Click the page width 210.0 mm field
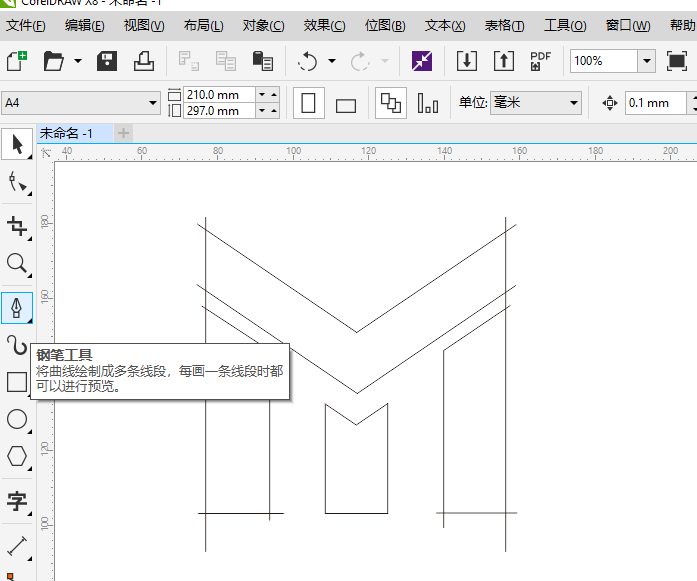This screenshot has width=697, height=581. 218,95
